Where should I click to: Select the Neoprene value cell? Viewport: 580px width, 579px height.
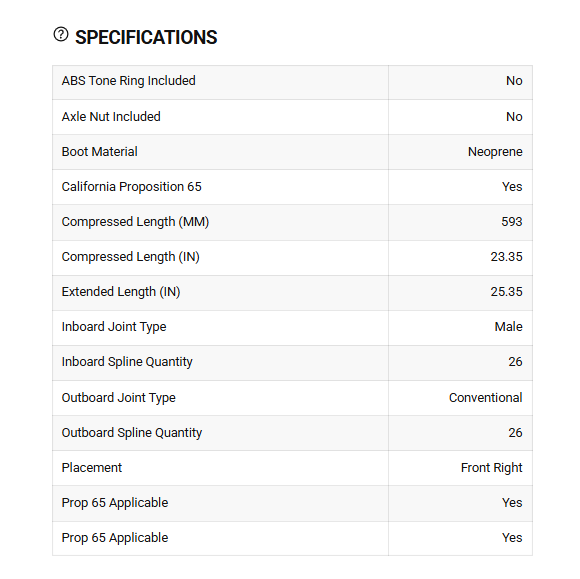point(461,152)
